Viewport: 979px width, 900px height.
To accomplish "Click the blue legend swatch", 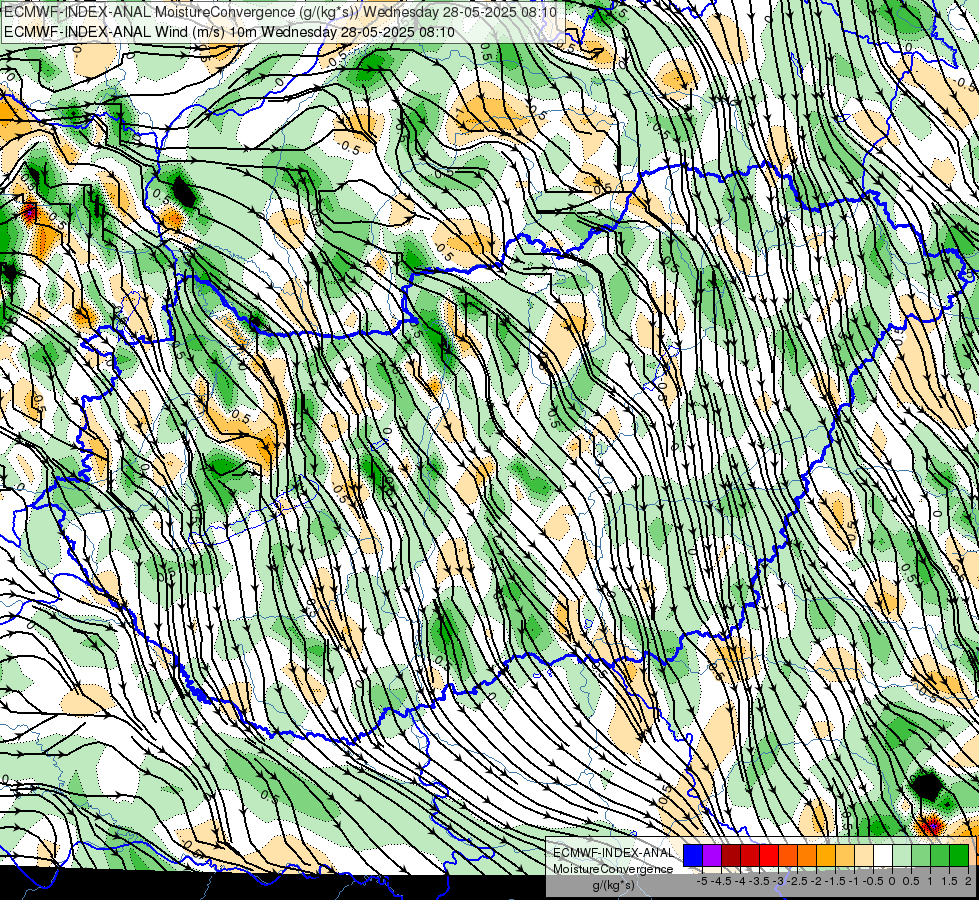I will [x=693, y=856].
